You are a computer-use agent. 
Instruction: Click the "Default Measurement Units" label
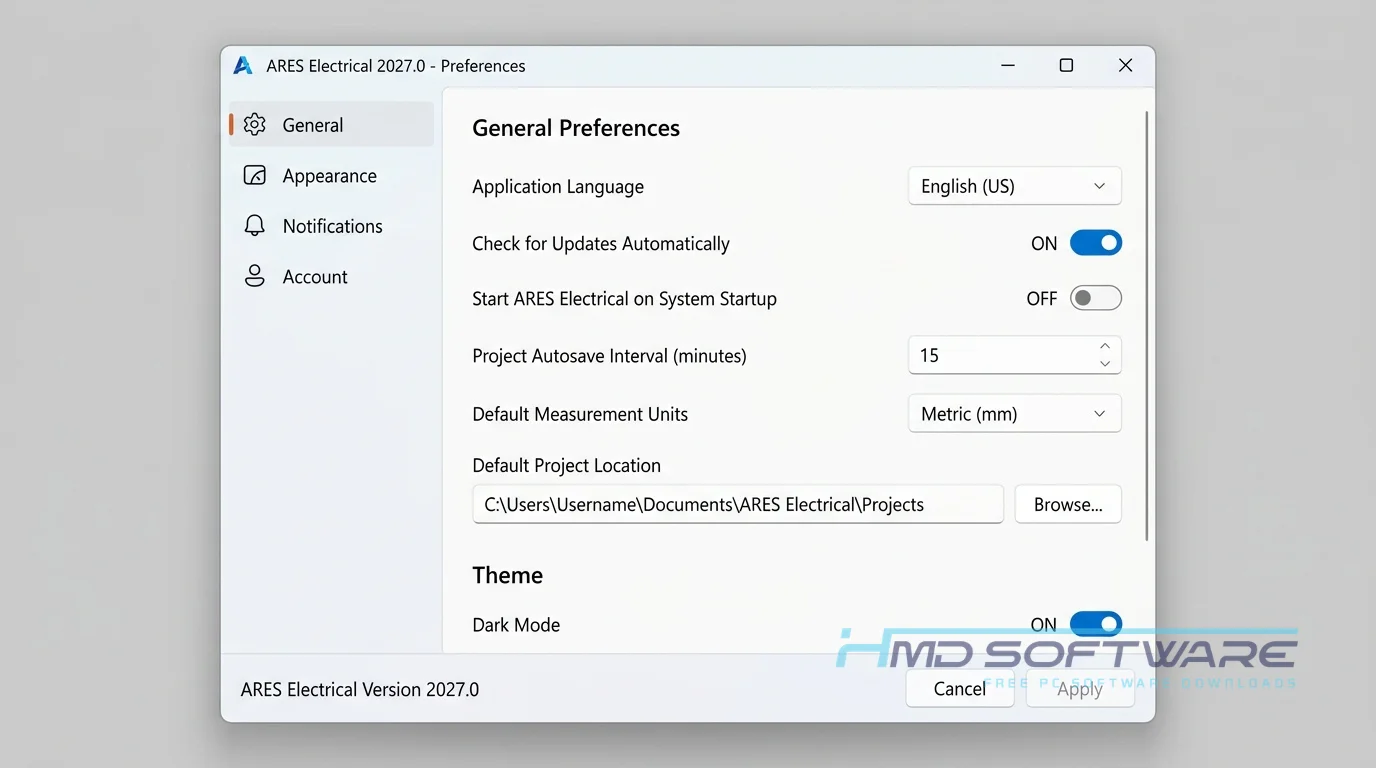[x=580, y=414]
